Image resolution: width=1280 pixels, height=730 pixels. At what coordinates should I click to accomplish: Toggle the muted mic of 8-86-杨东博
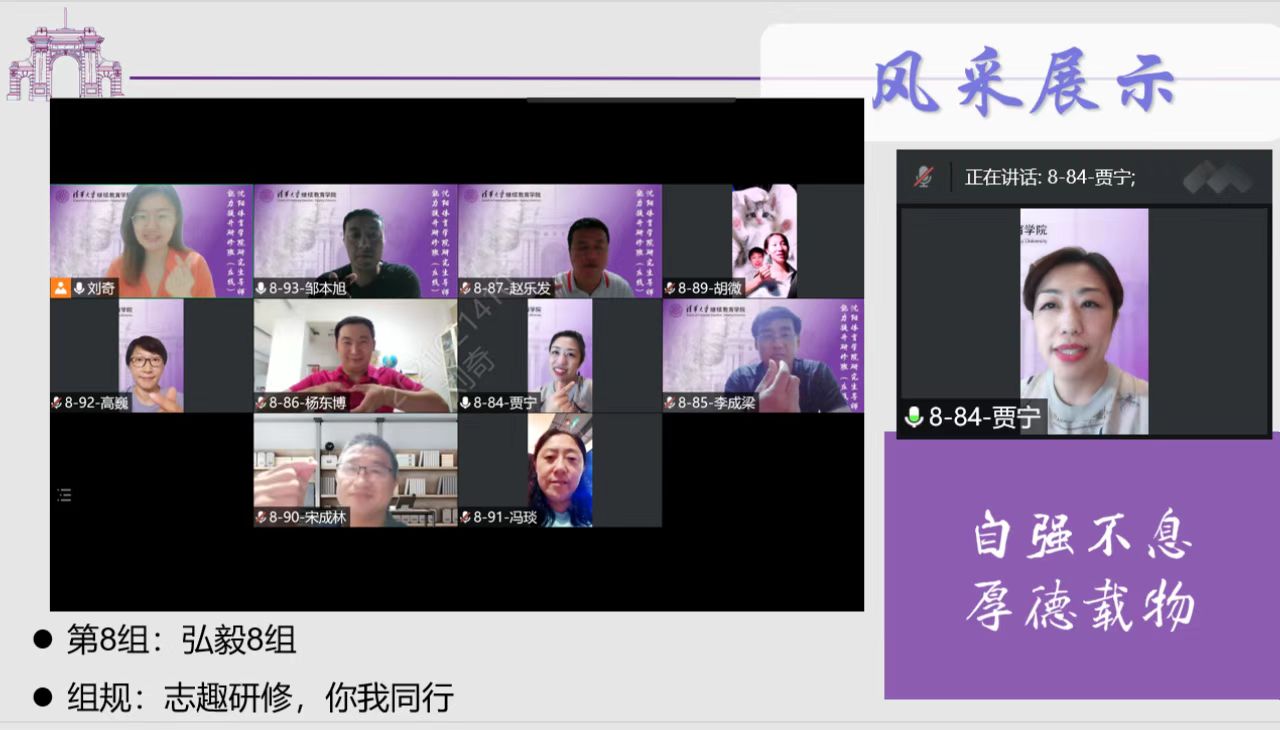click(261, 403)
